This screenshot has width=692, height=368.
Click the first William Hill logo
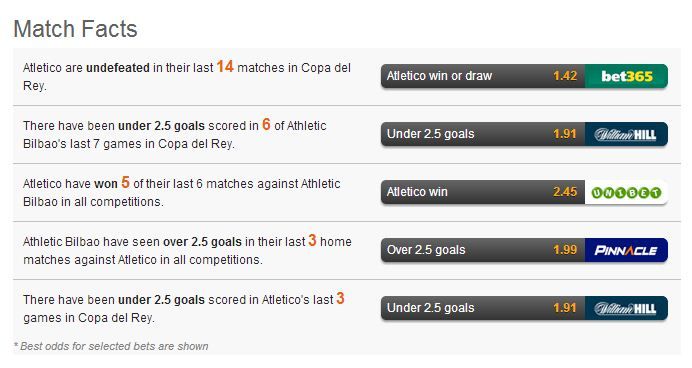point(626,134)
